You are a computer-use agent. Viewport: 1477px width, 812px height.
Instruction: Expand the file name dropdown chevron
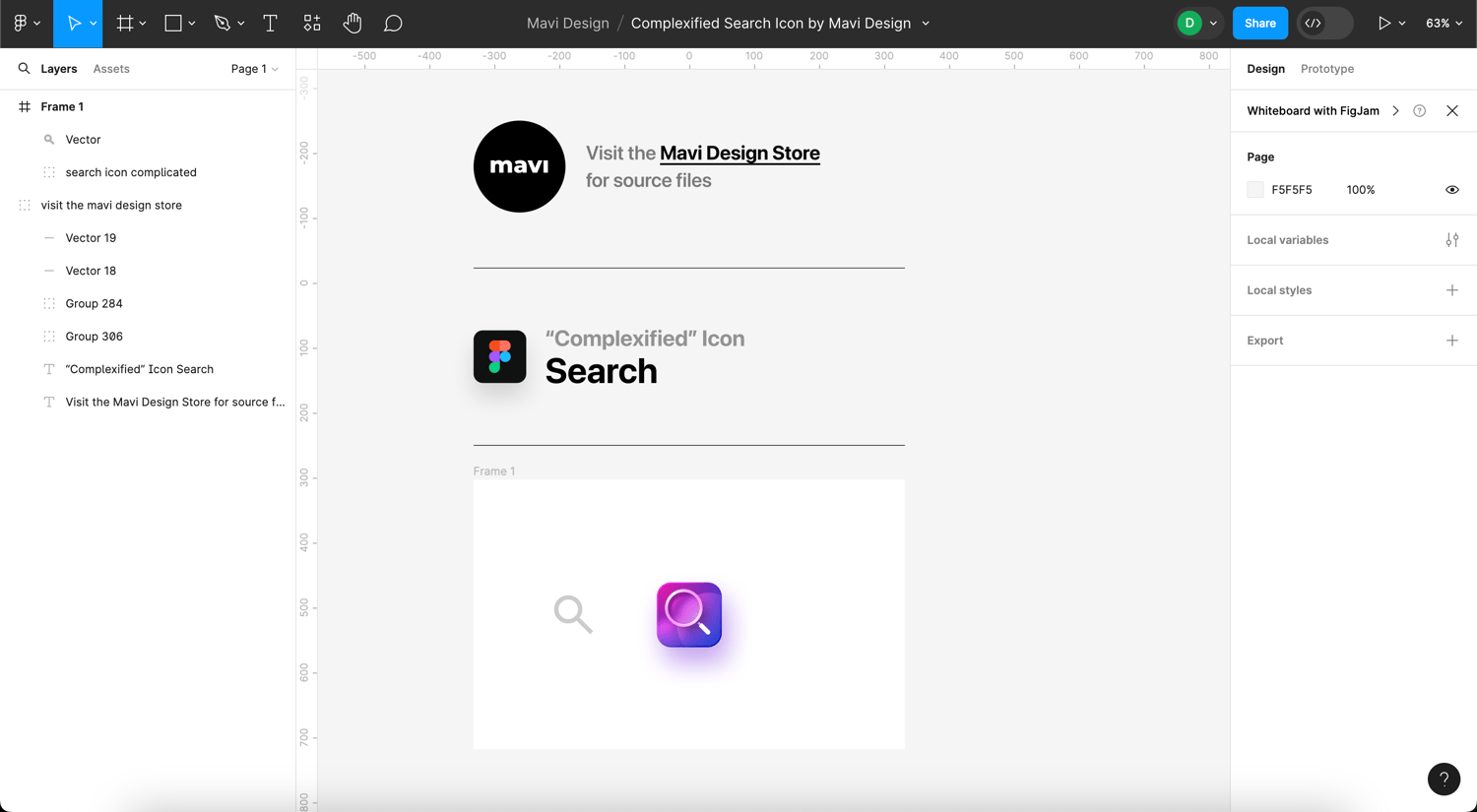tap(926, 24)
